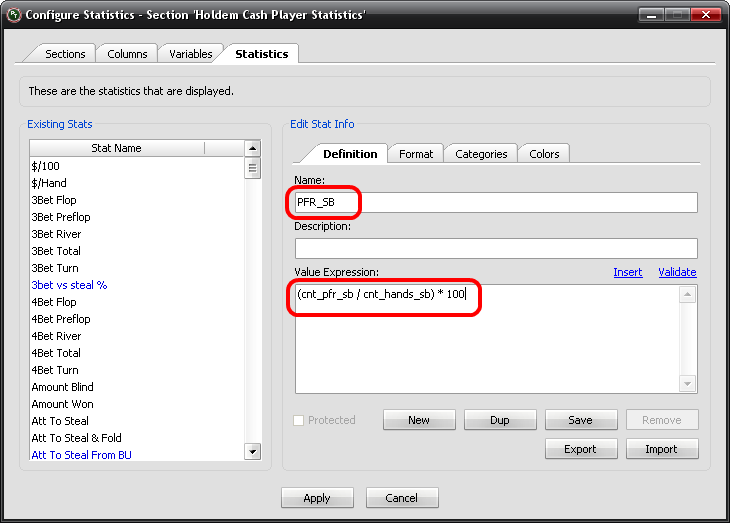The image size is (730, 523).
Task: Open the Columns tab
Action: pyautogui.click(x=127, y=54)
